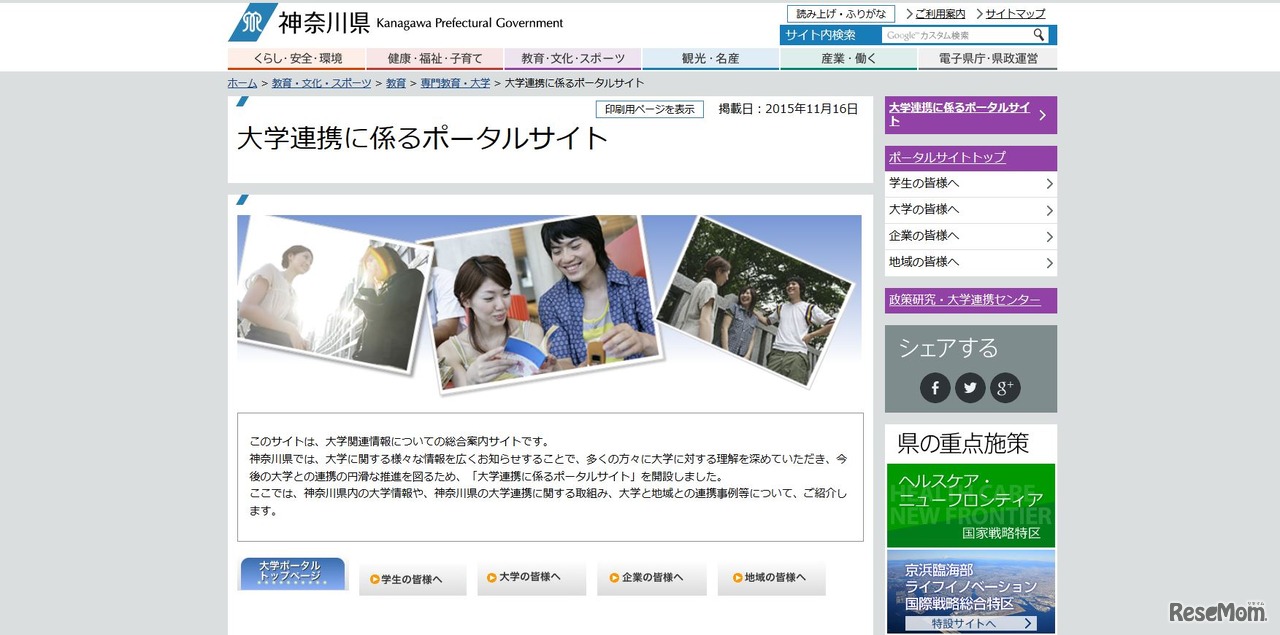Open the ホーム breadcrumb link
This screenshot has width=1280, height=635.
point(241,84)
